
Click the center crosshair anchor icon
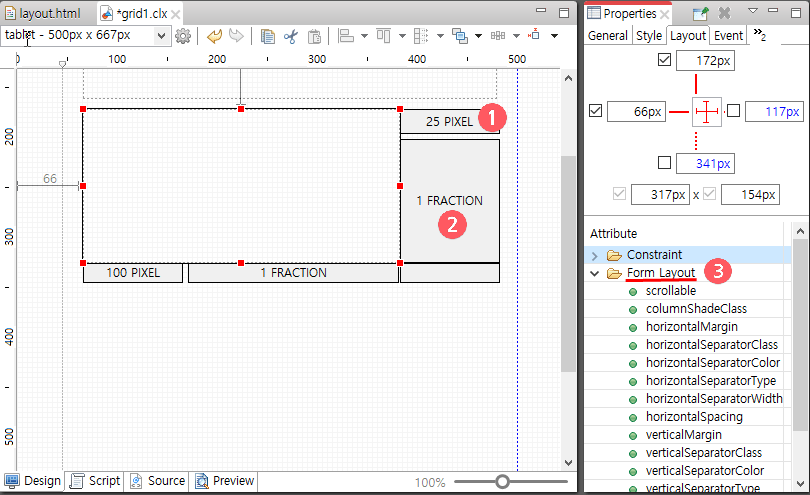click(x=707, y=111)
